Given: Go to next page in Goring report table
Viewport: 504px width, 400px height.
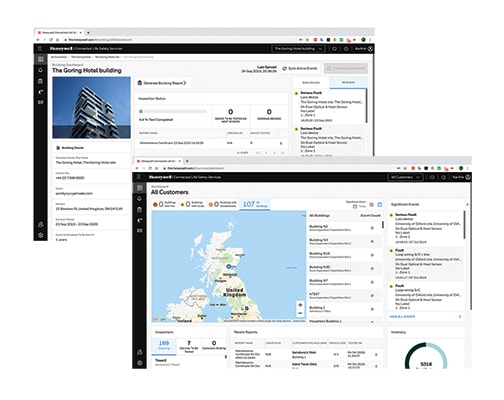Looking at the screenshot, I should [x=274, y=153].
